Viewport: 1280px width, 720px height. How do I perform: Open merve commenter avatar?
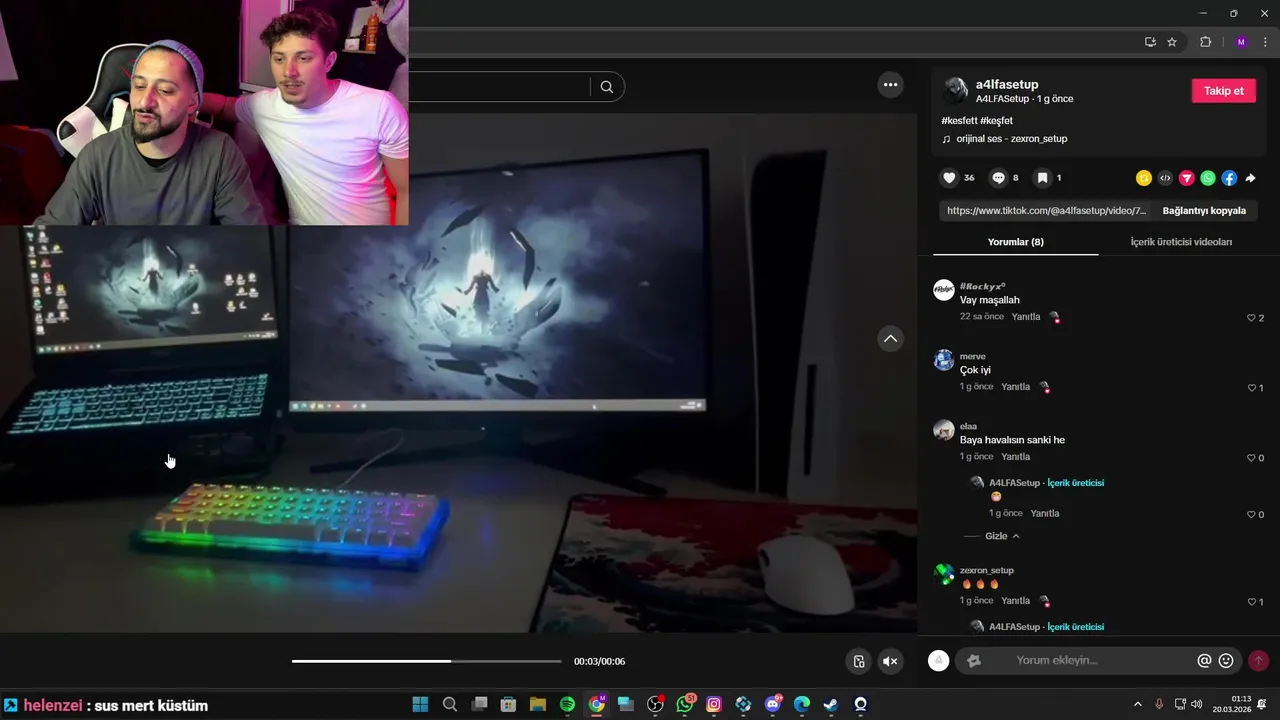click(944, 360)
